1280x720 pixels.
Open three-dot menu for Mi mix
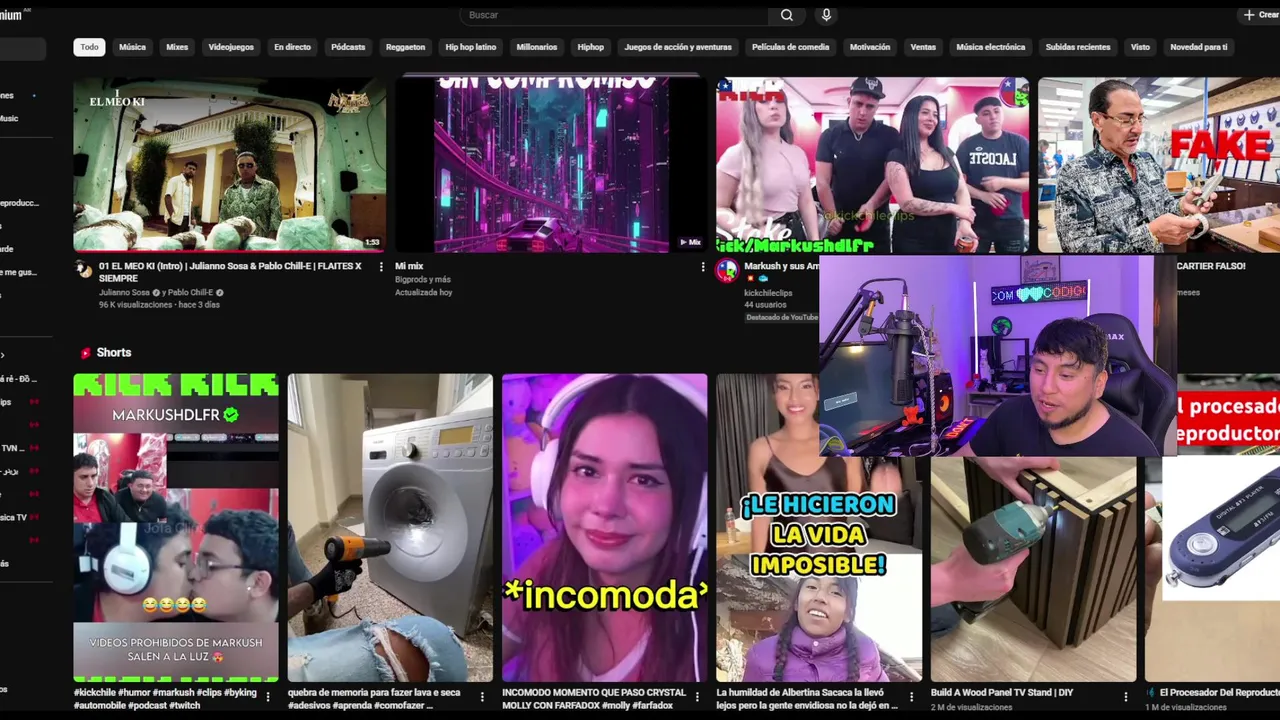point(702,267)
